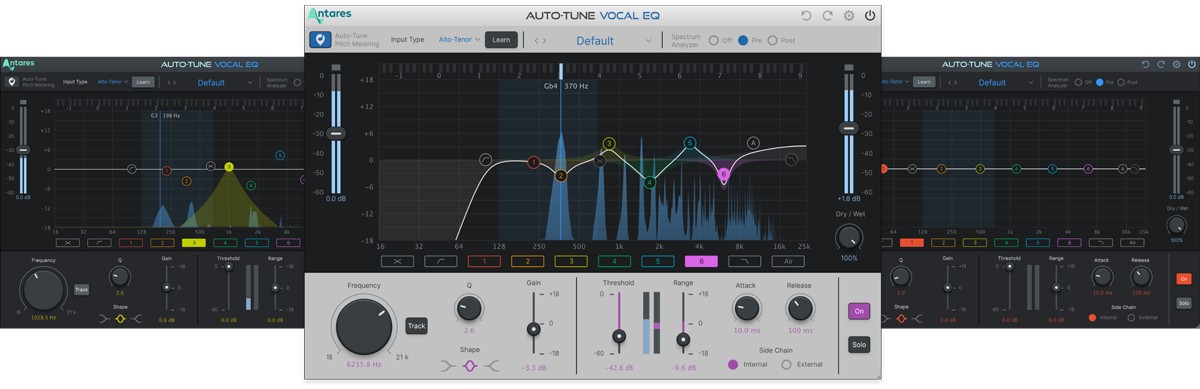Click the Learn button in left window
Viewport: 1200px width, 389px height.
[144, 82]
